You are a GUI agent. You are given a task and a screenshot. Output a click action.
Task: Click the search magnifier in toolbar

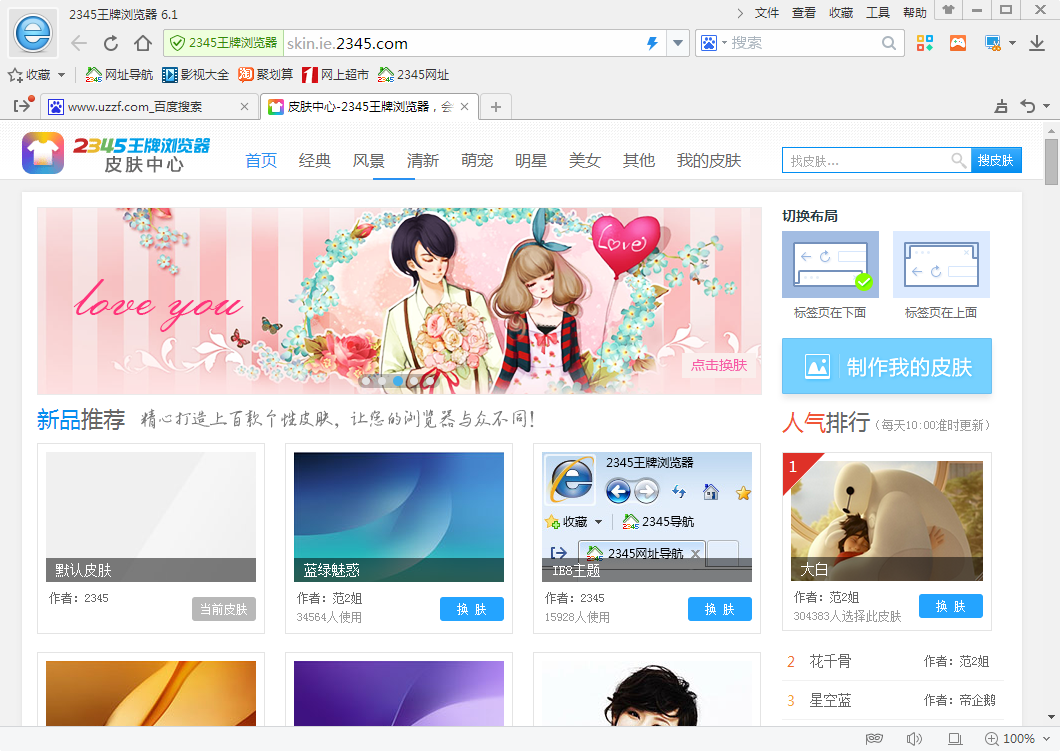click(x=888, y=43)
